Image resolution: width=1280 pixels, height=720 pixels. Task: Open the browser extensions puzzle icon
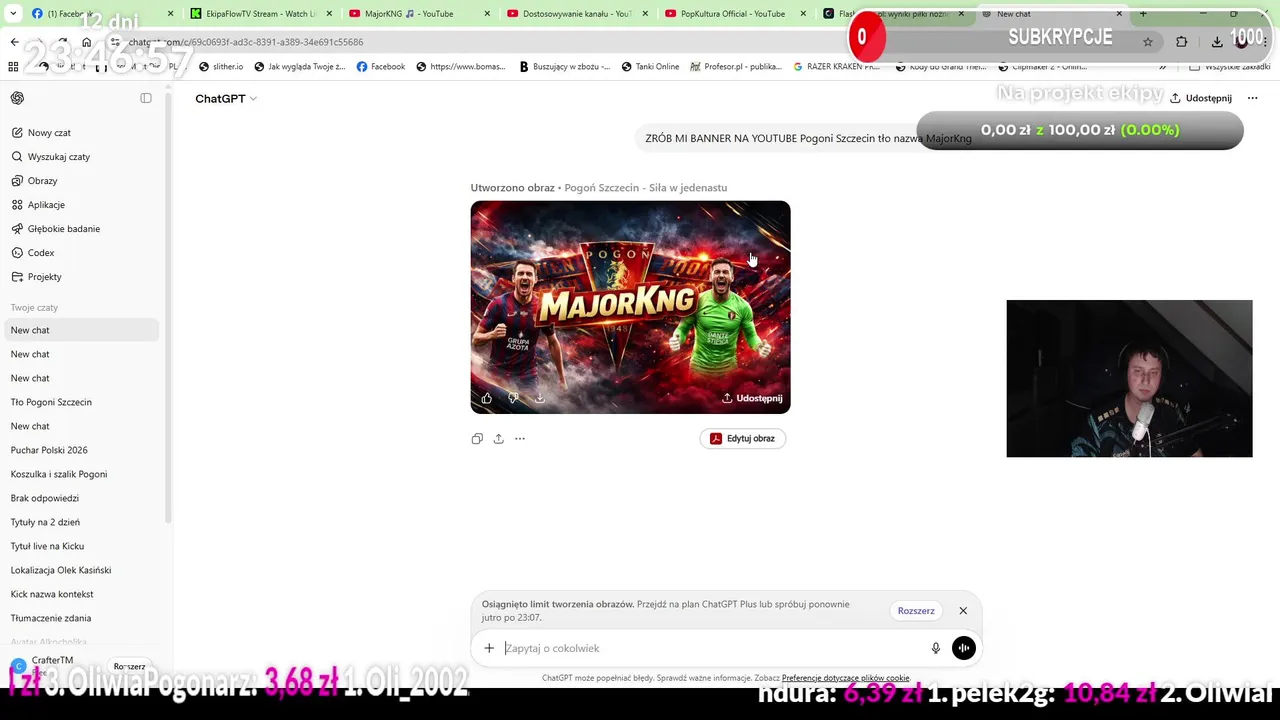click(1182, 42)
